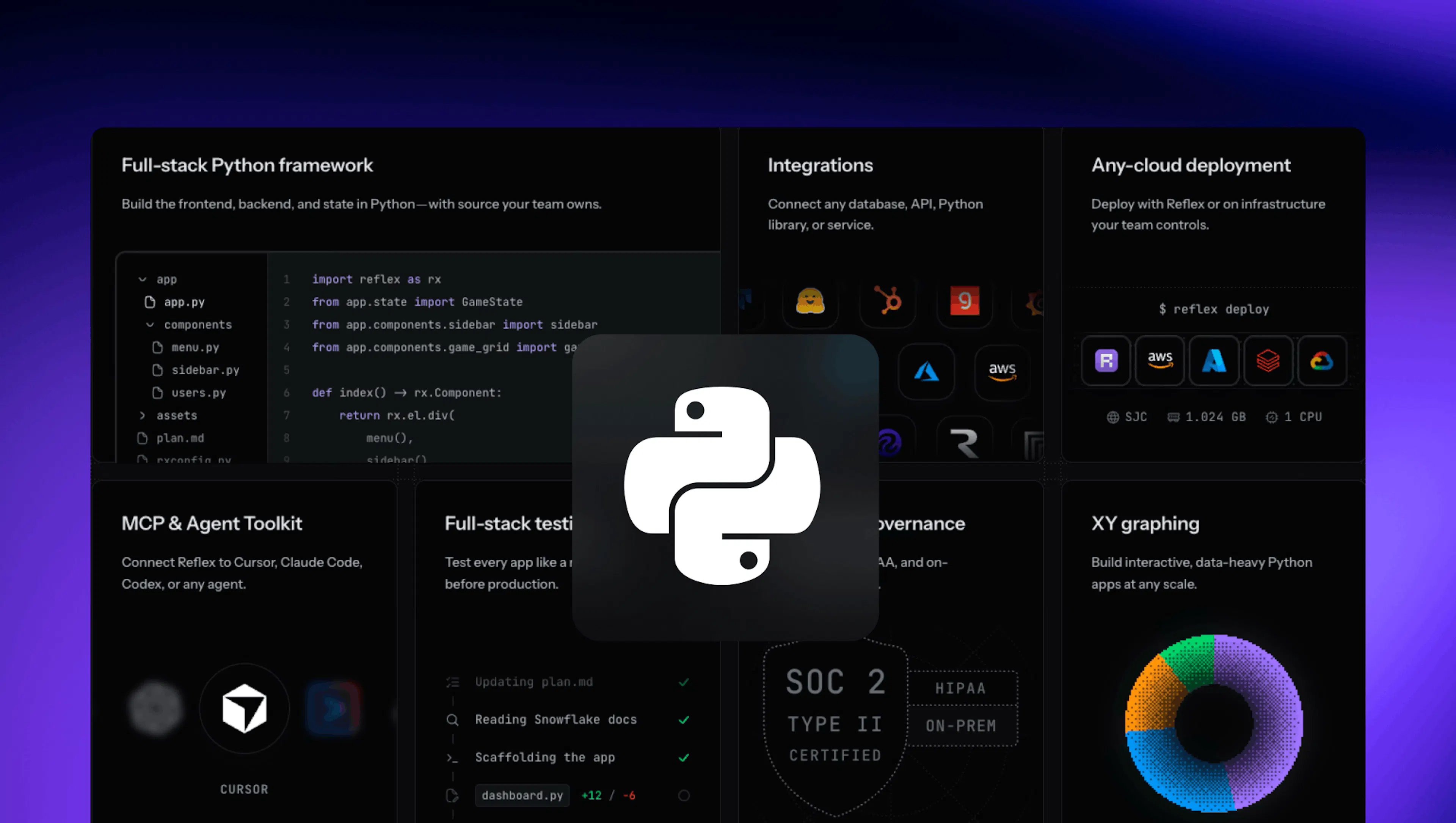Click the red 9 integration icon
The width and height of the screenshot is (1456, 823).
[964, 301]
